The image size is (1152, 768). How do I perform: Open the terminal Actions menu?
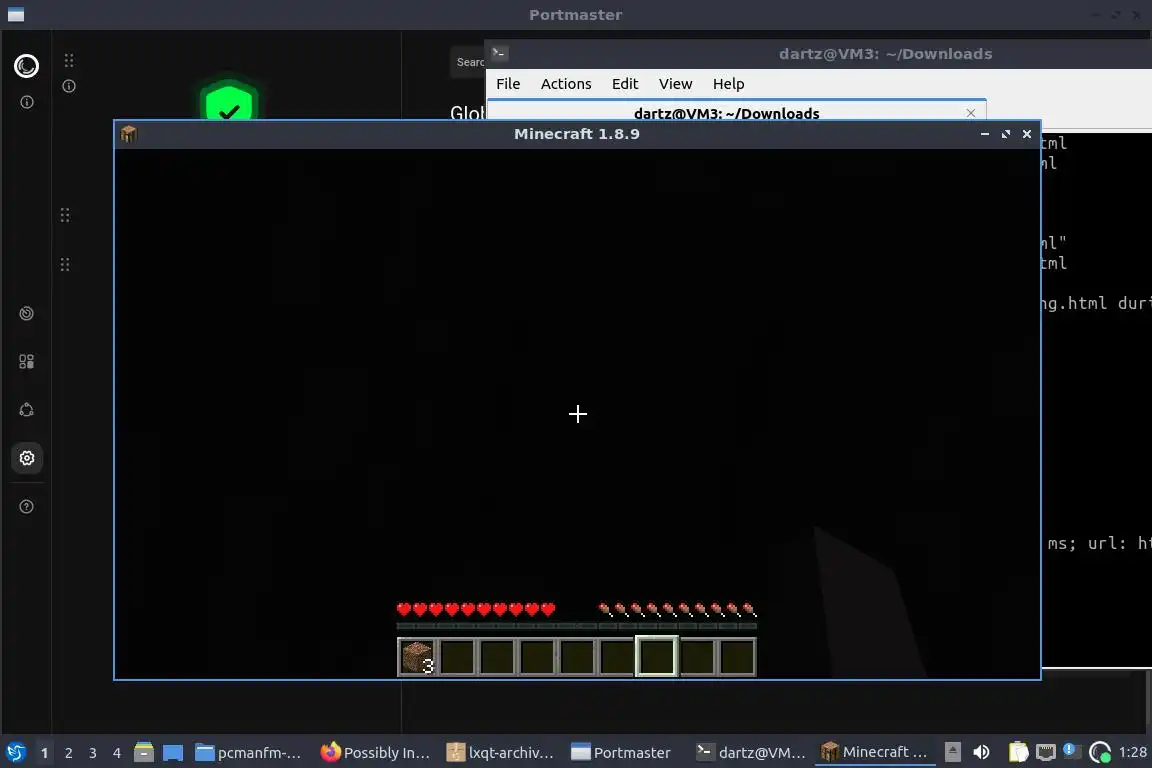[566, 84]
